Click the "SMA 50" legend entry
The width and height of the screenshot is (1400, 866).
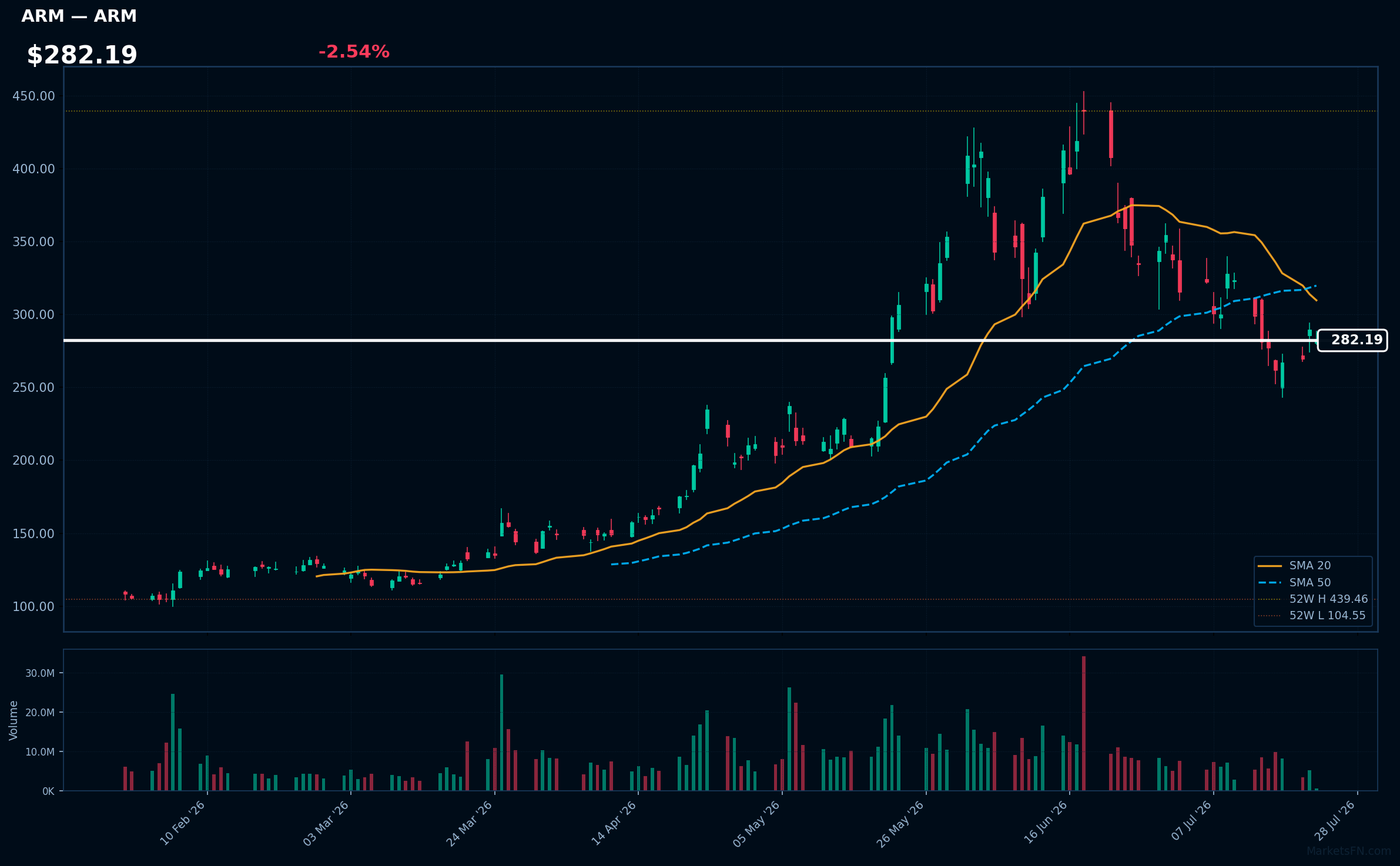click(1309, 582)
